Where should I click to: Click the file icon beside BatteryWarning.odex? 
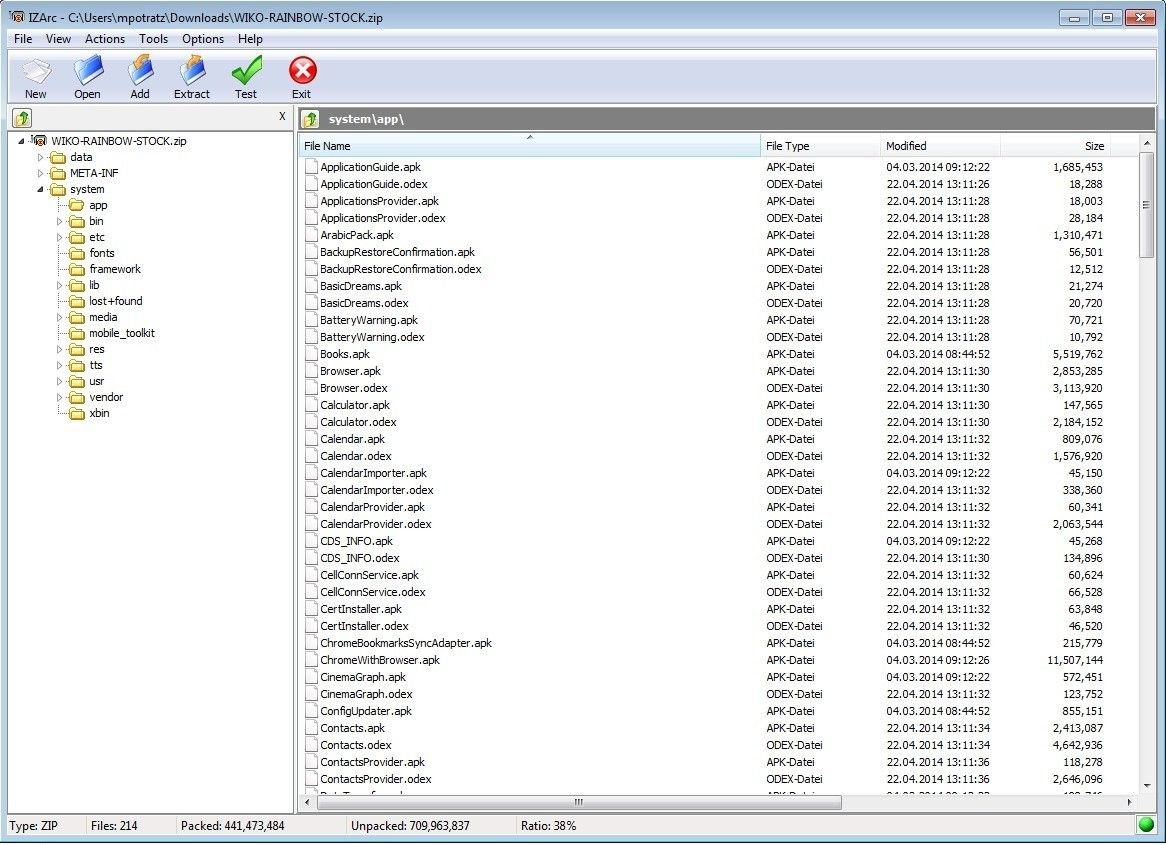[312, 337]
